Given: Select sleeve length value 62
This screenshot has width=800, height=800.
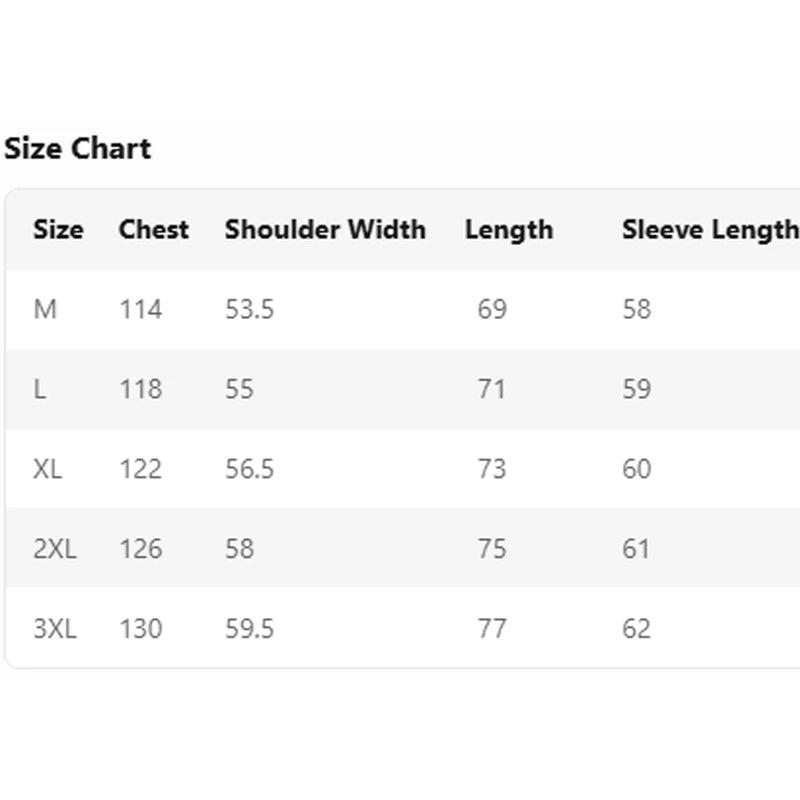Looking at the screenshot, I should tap(637, 629).
